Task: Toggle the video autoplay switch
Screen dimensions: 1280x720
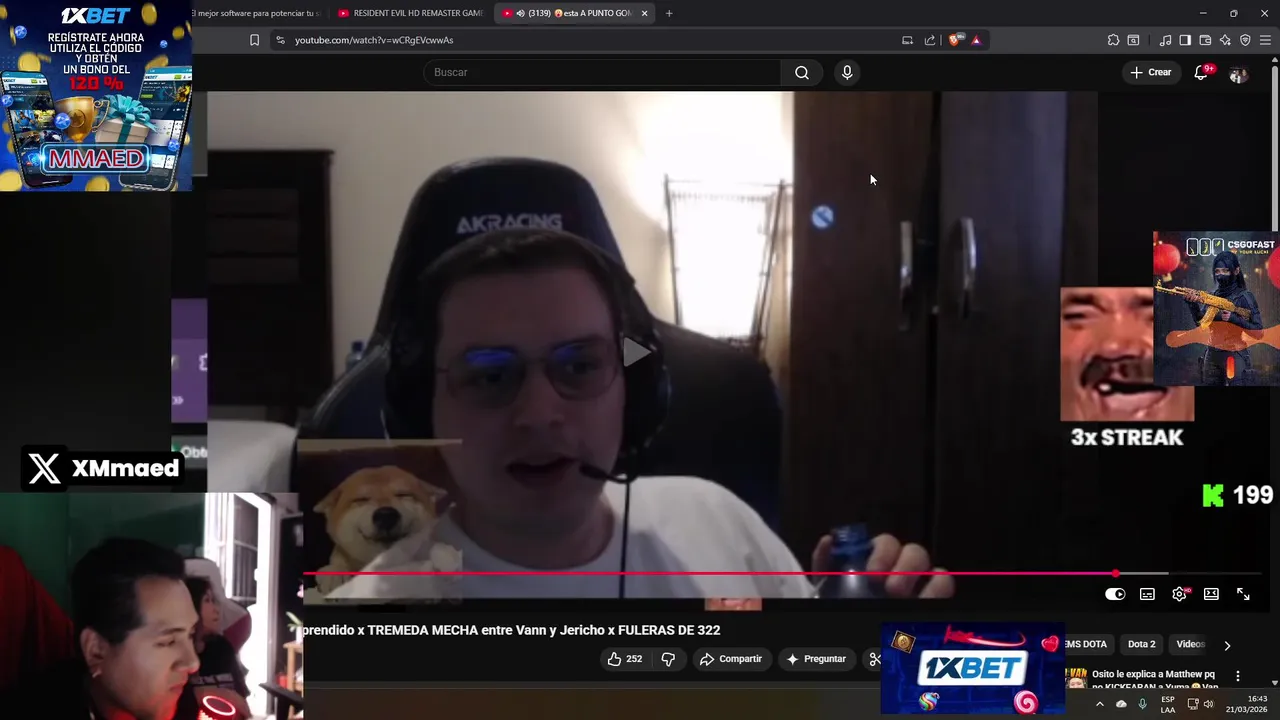Action: 1115,594
